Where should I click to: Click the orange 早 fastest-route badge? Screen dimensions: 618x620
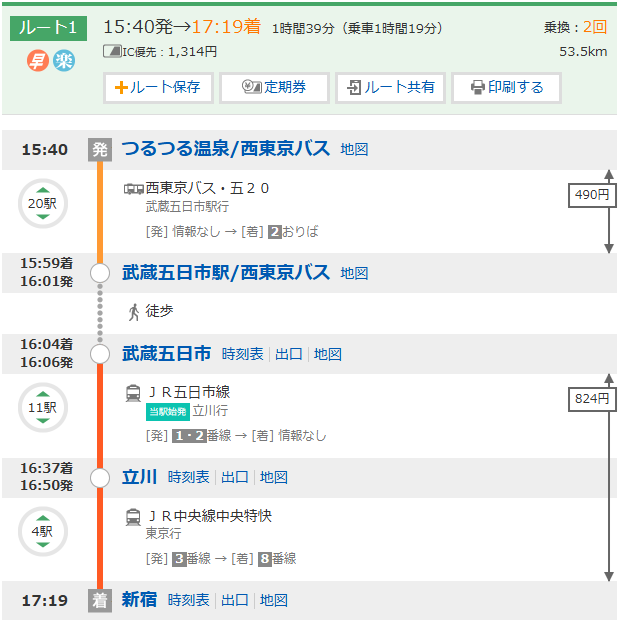point(38,61)
